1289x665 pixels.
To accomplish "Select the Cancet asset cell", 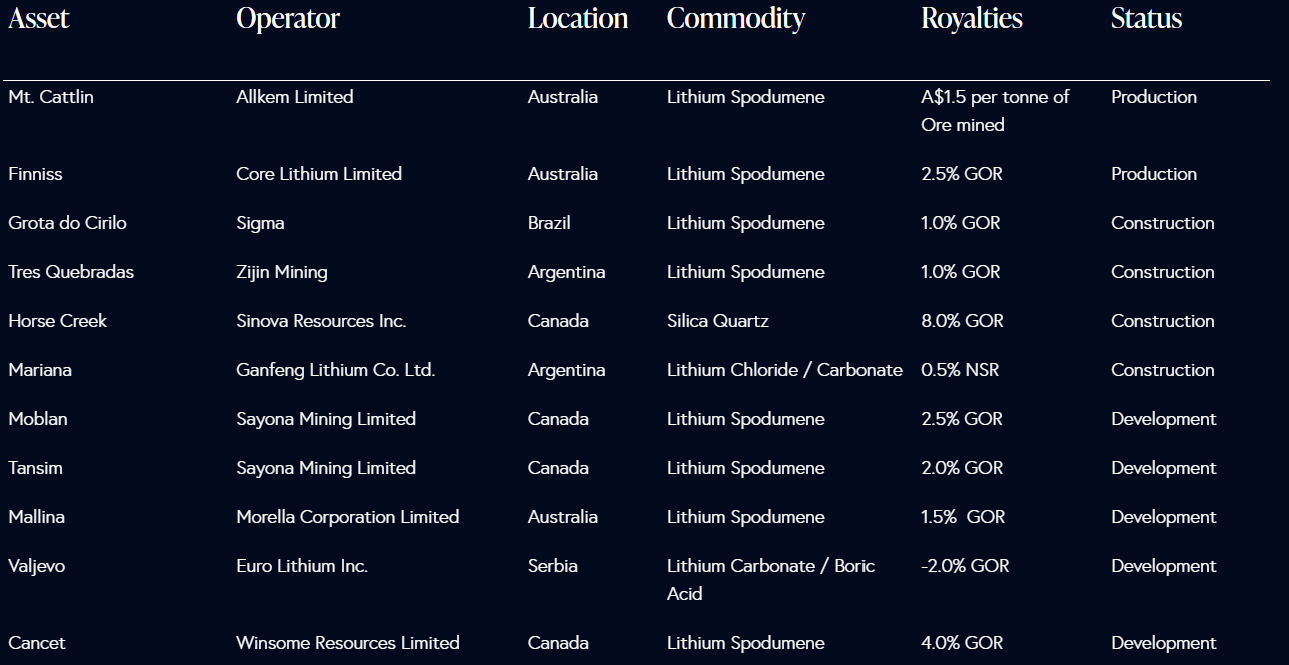I will click(37, 643).
